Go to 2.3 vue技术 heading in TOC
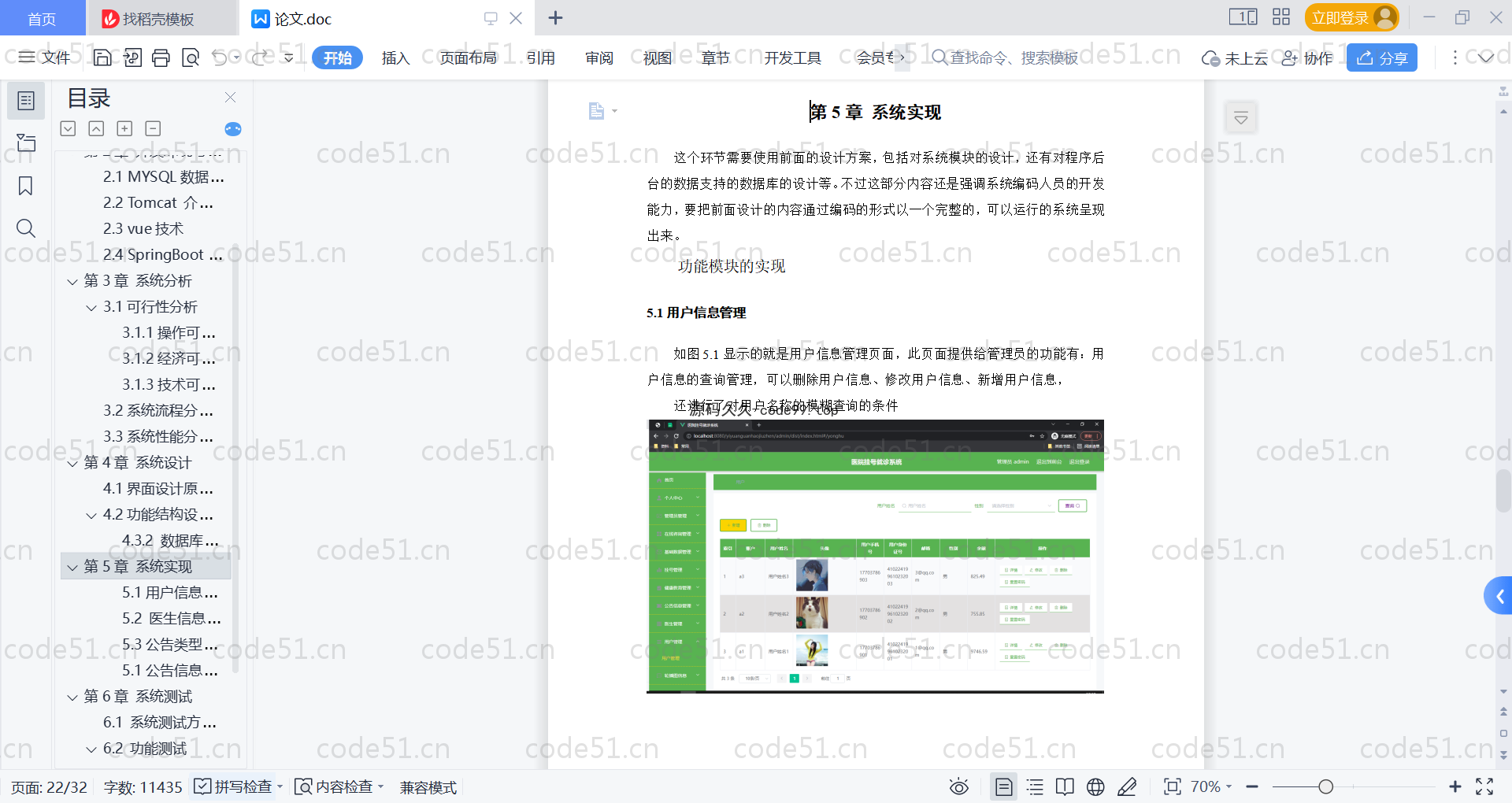The image size is (1512, 803). (x=143, y=229)
